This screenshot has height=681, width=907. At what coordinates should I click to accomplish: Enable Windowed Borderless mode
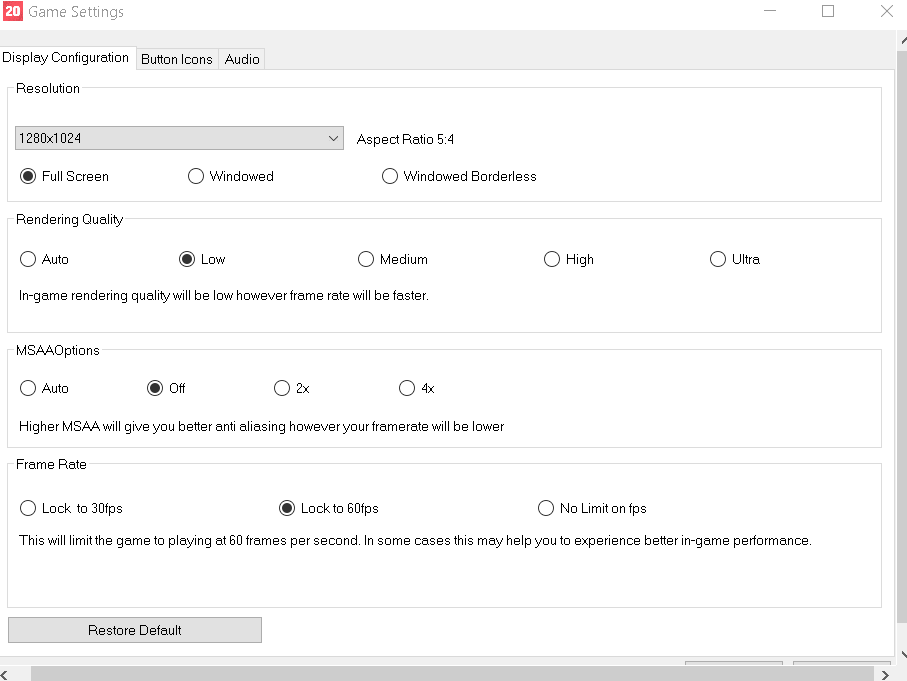click(390, 176)
